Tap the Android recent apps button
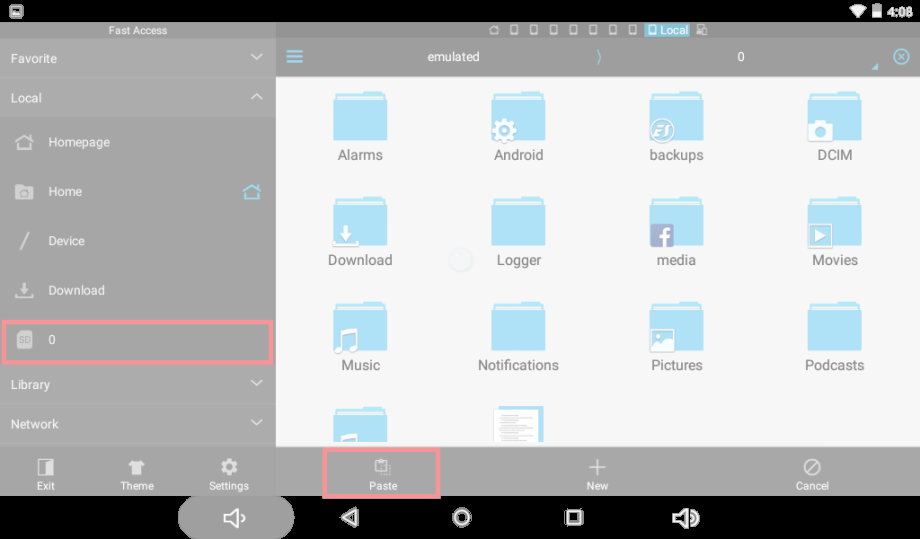The height and width of the screenshot is (539, 920). coord(574,517)
